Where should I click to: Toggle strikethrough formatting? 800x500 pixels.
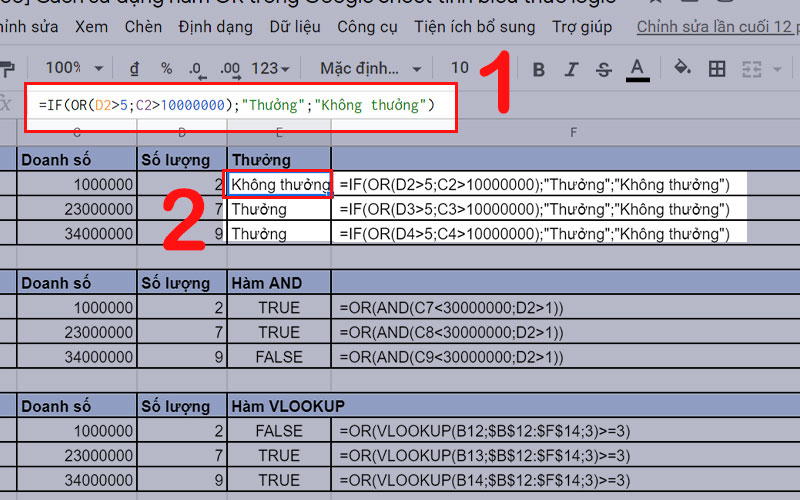(x=604, y=69)
